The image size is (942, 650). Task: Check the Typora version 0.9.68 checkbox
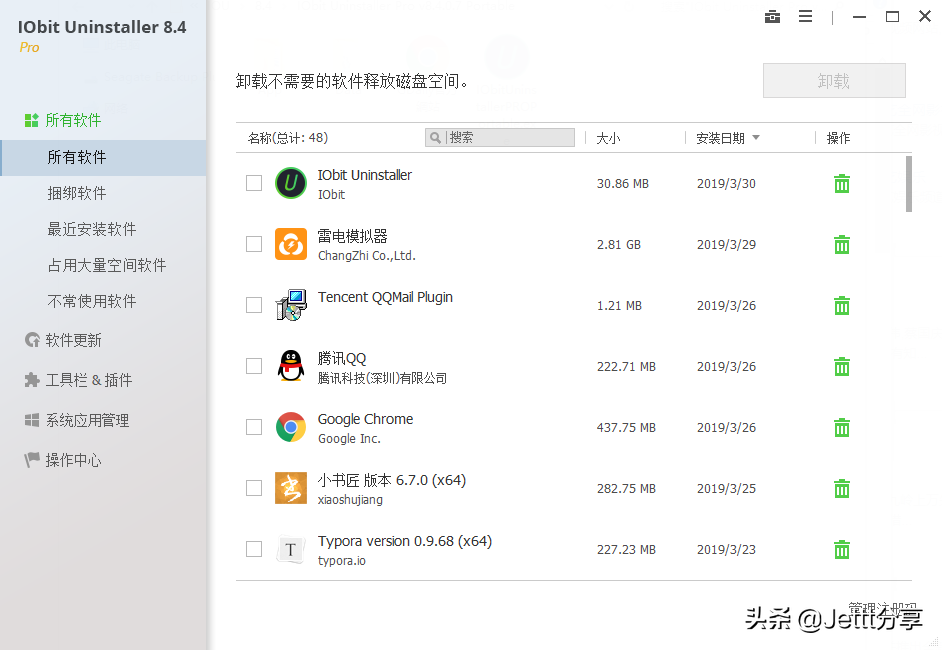pos(254,549)
